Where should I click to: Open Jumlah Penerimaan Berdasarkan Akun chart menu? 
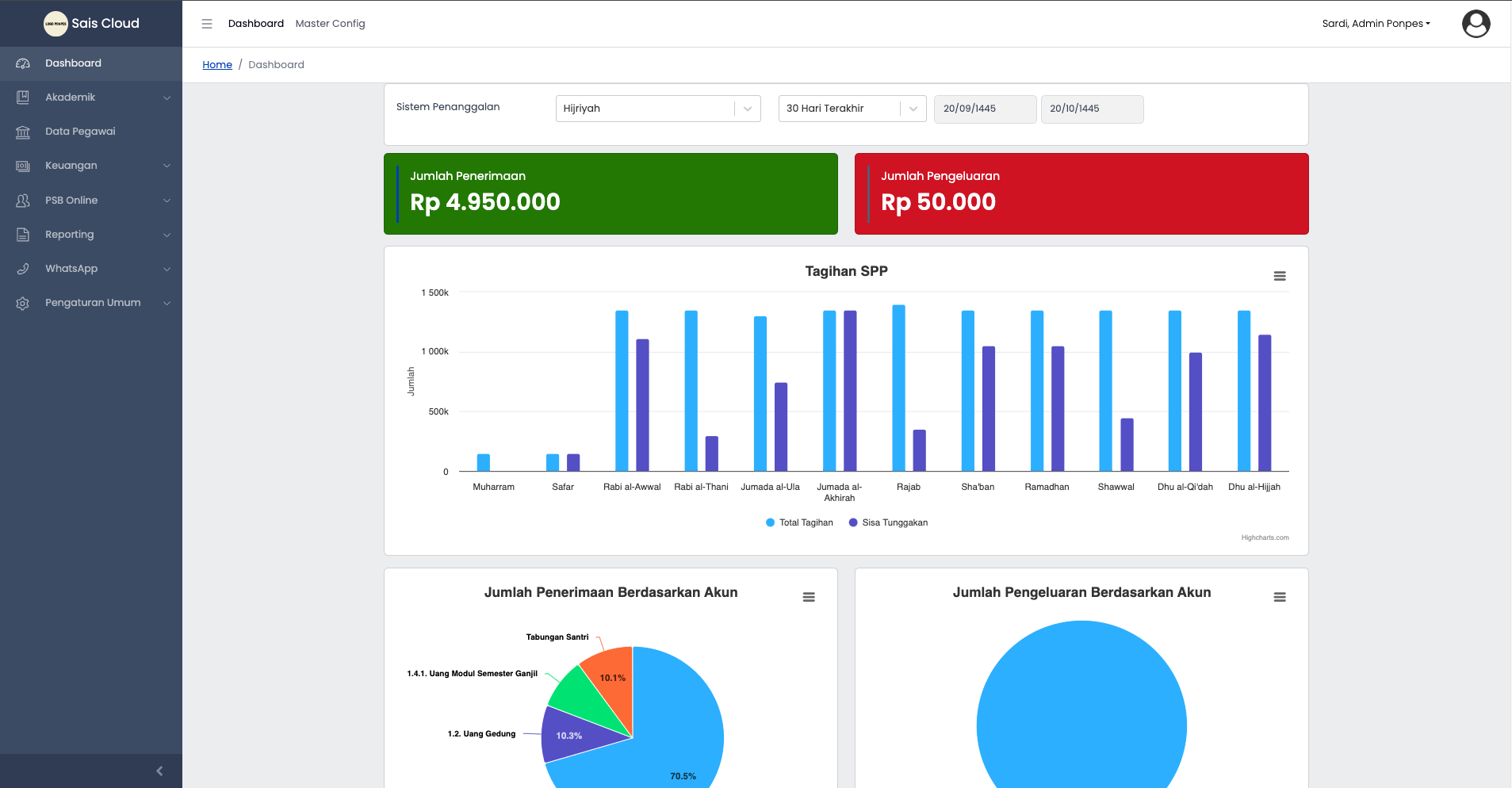coord(809,597)
